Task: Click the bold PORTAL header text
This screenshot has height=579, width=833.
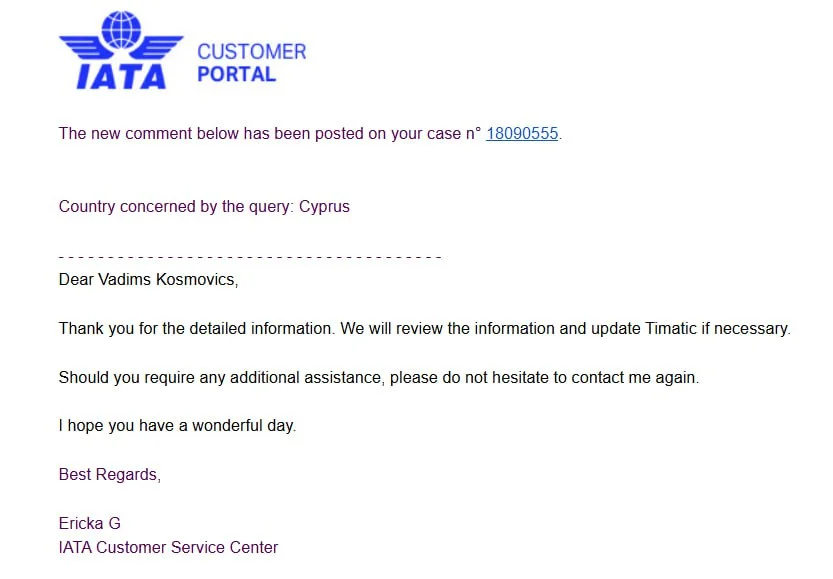Action: coord(236,74)
